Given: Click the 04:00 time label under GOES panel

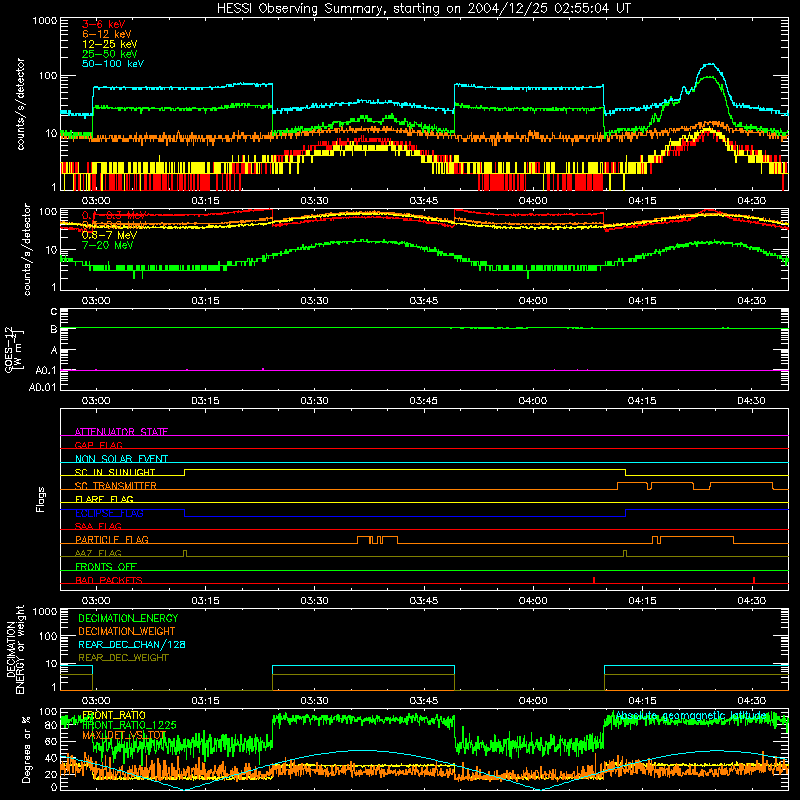Looking at the screenshot, I should [533, 401].
